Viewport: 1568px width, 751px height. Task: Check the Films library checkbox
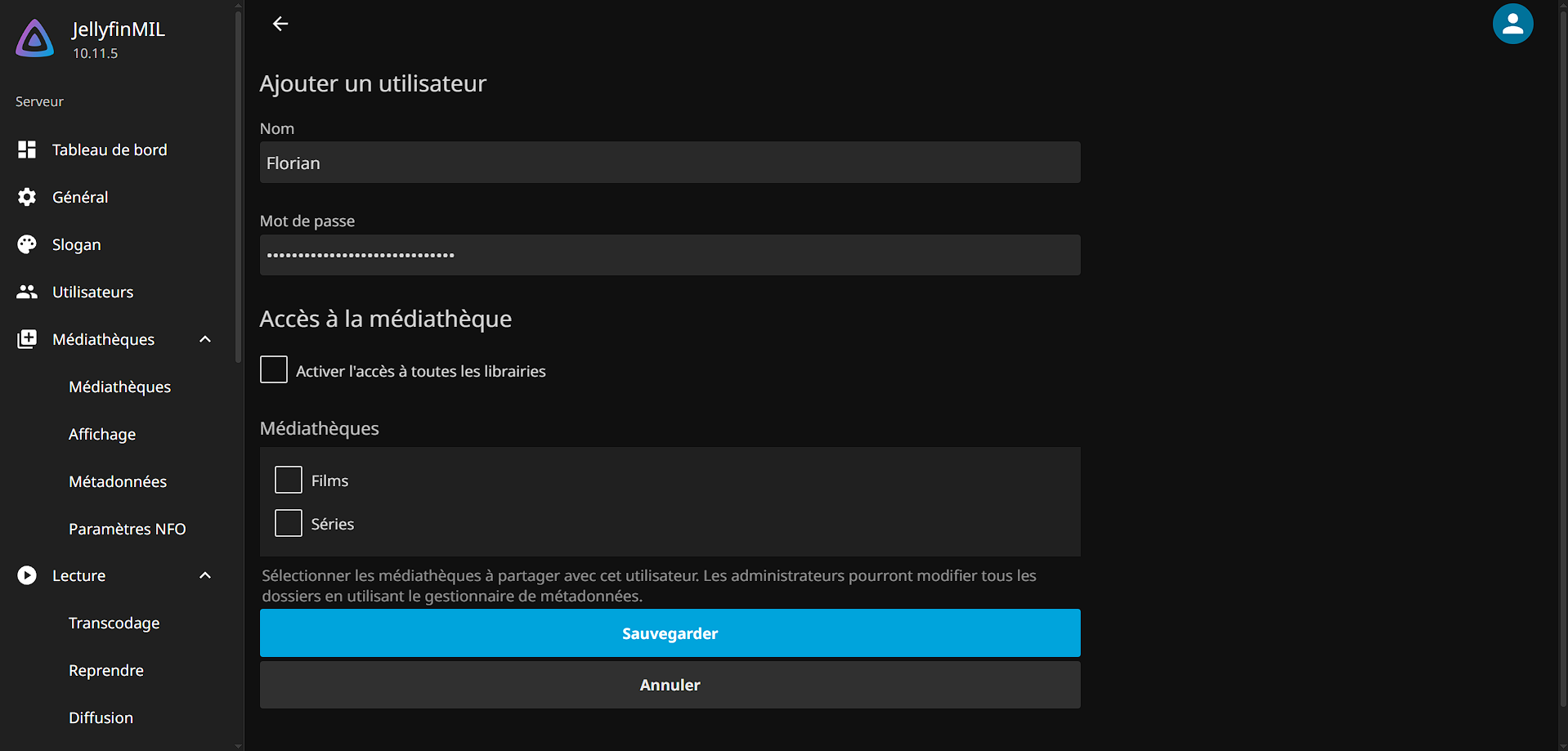[x=289, y=480]
